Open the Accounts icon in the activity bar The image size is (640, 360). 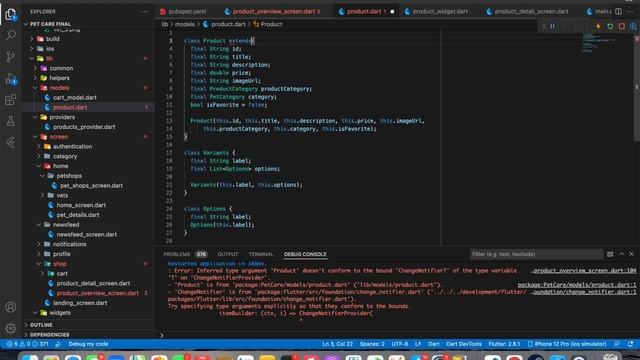pos(11,307)
